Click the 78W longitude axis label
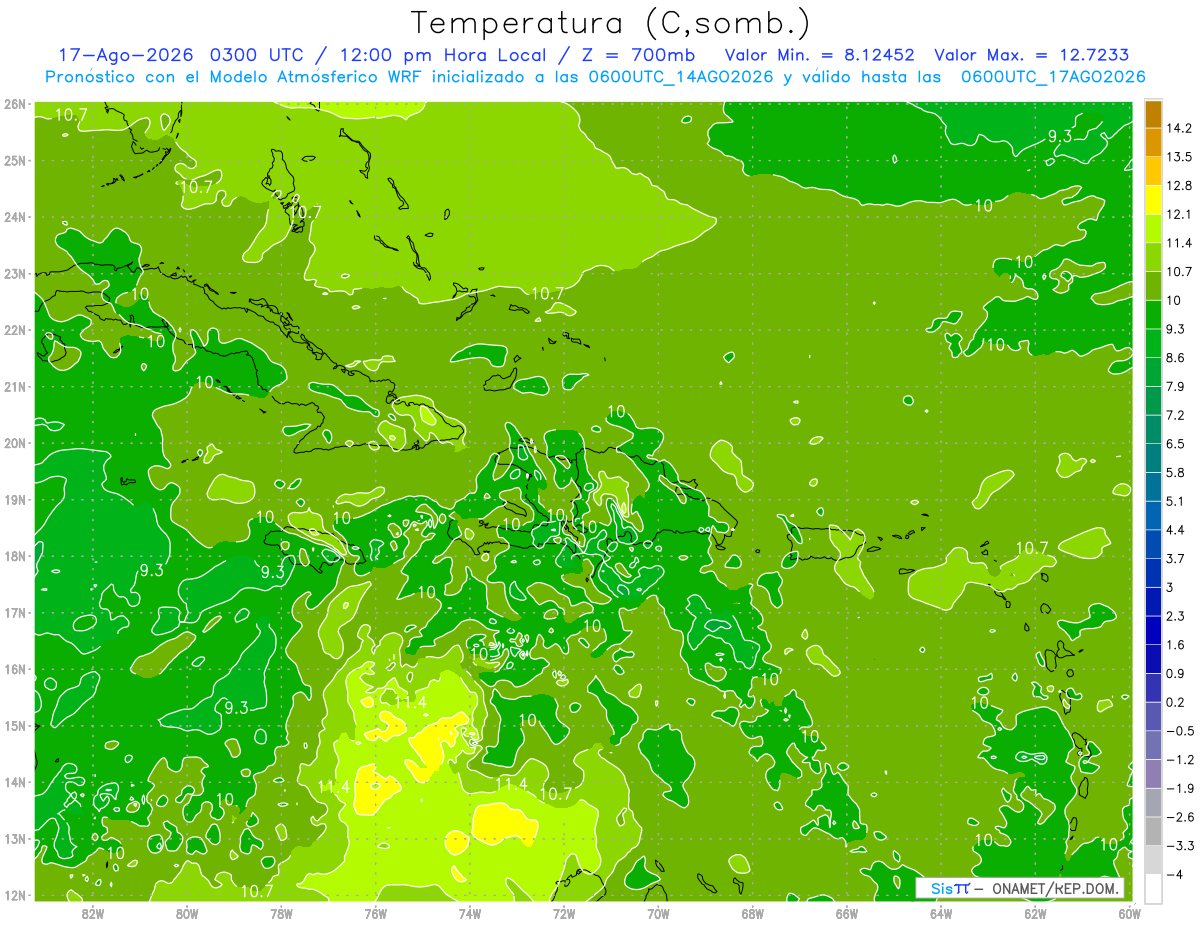Viewport: 1200px width, 927px height. pyautogui.click(x=281, y=913)
